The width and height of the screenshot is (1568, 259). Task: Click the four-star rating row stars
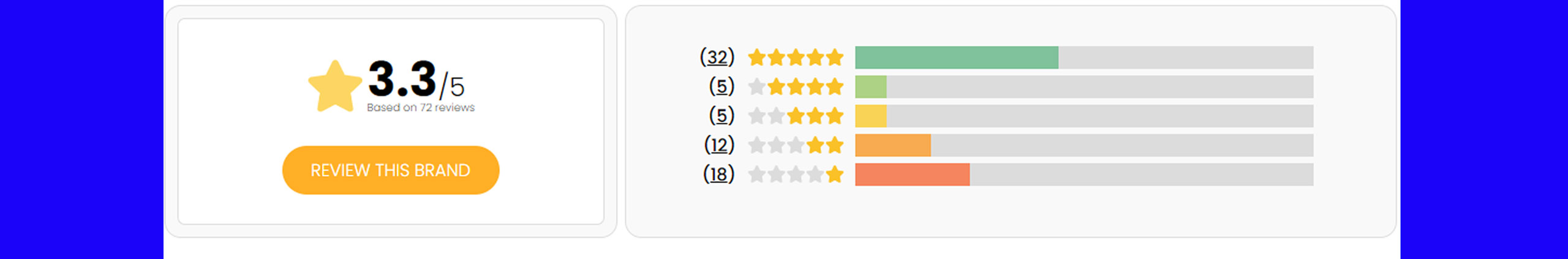pyautogui.click(x=796, y=87)
